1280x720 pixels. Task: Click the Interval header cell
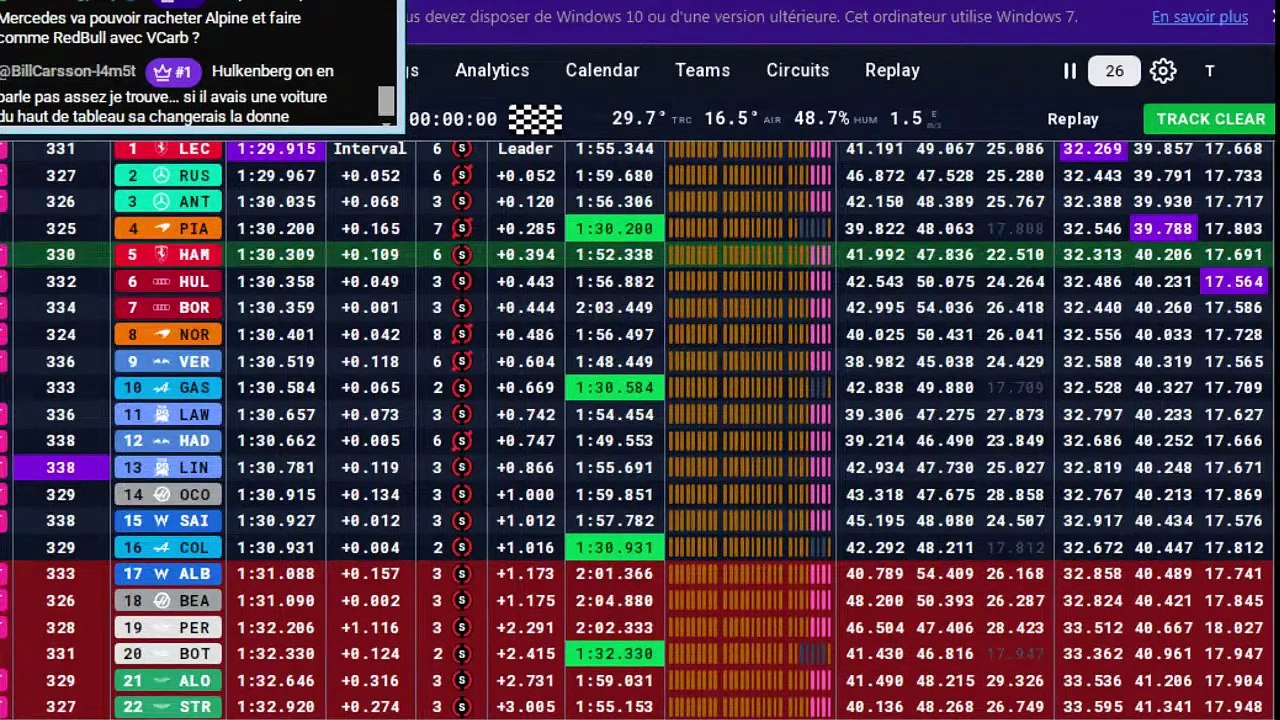coord(370,149)
